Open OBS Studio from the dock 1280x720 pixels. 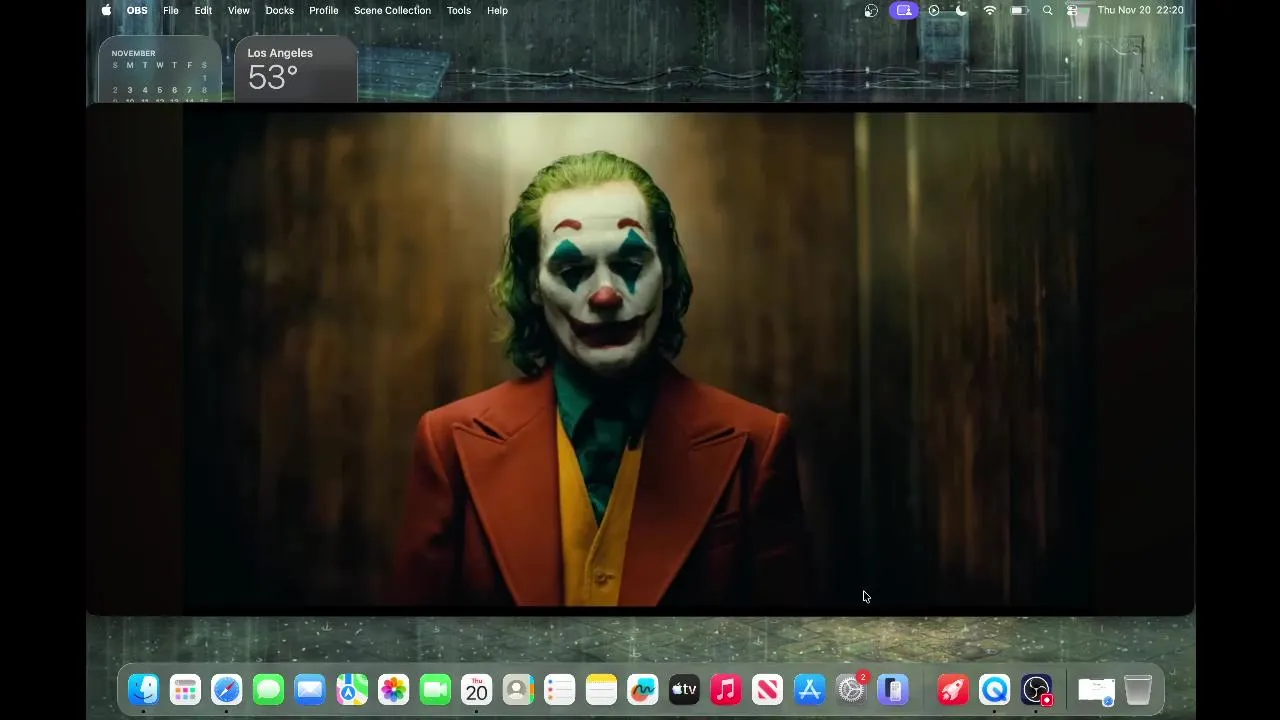pos(1037,689)
